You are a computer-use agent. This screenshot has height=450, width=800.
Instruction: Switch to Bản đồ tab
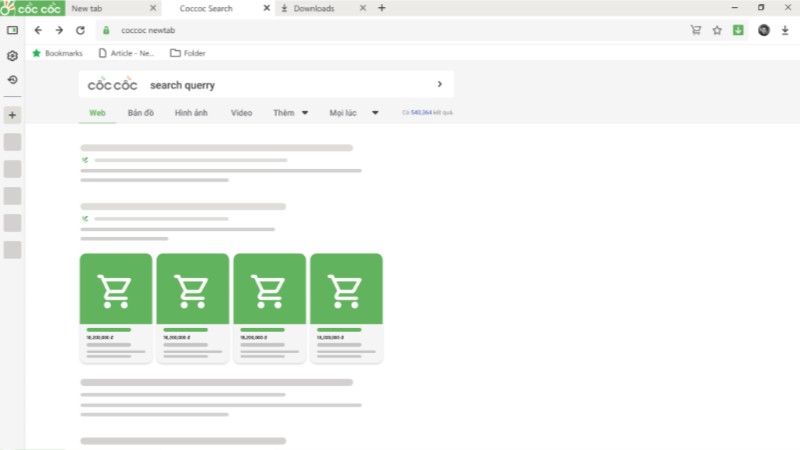click(x=141, y=113)
